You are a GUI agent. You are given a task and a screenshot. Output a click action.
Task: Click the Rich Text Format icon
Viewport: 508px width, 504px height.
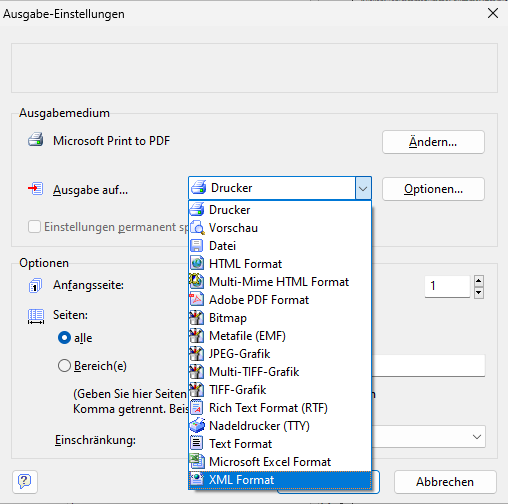[x=197, y=408]
